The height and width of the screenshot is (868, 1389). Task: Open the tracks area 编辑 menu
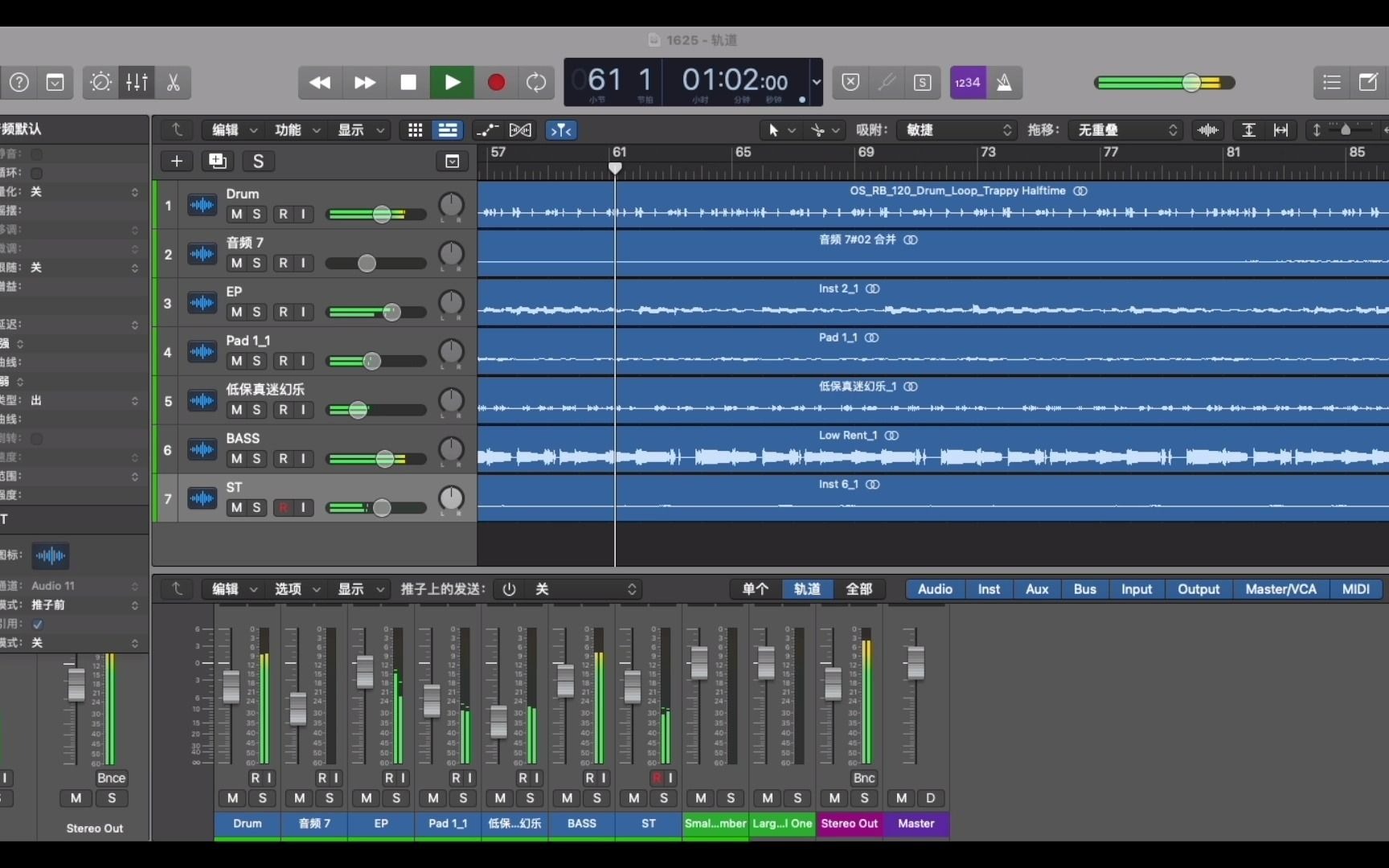click(233, 130)
